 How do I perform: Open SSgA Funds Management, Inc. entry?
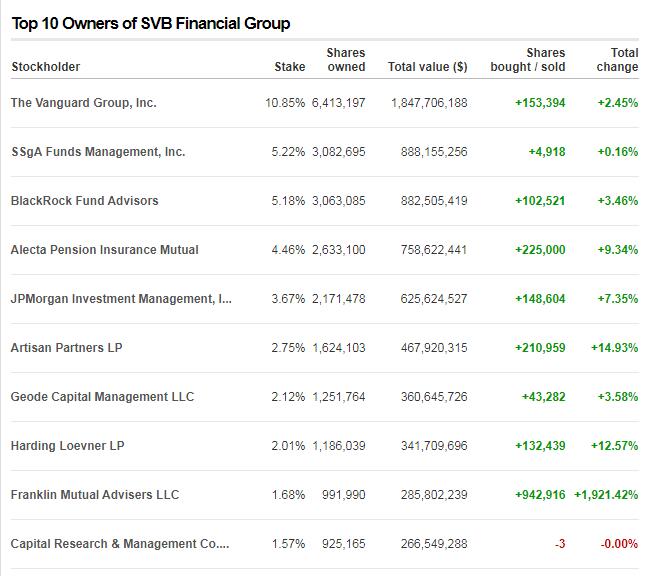(x=98, y=152)
